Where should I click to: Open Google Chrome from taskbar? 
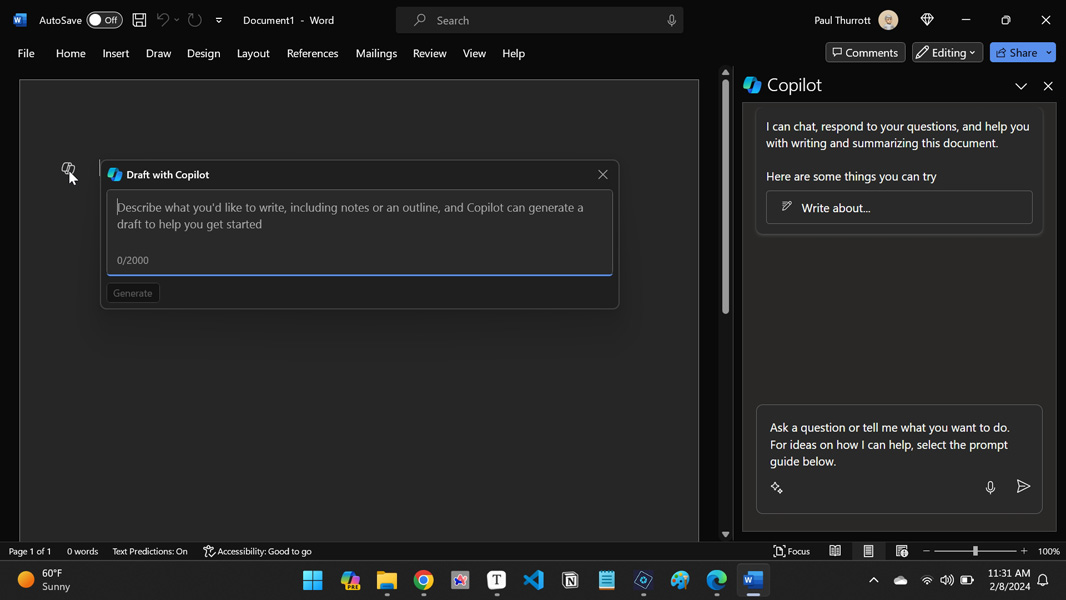pos(424,580)
